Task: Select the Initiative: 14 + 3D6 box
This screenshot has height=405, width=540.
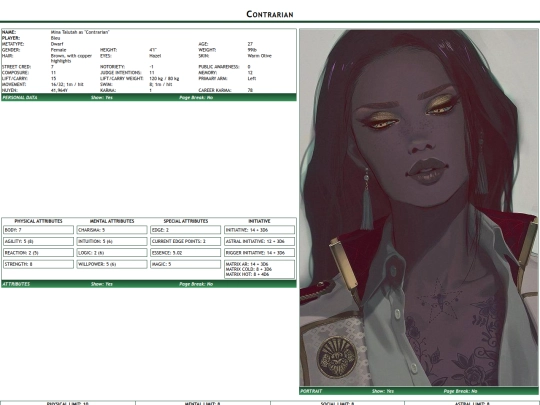Action: click(x=259, y=230)
